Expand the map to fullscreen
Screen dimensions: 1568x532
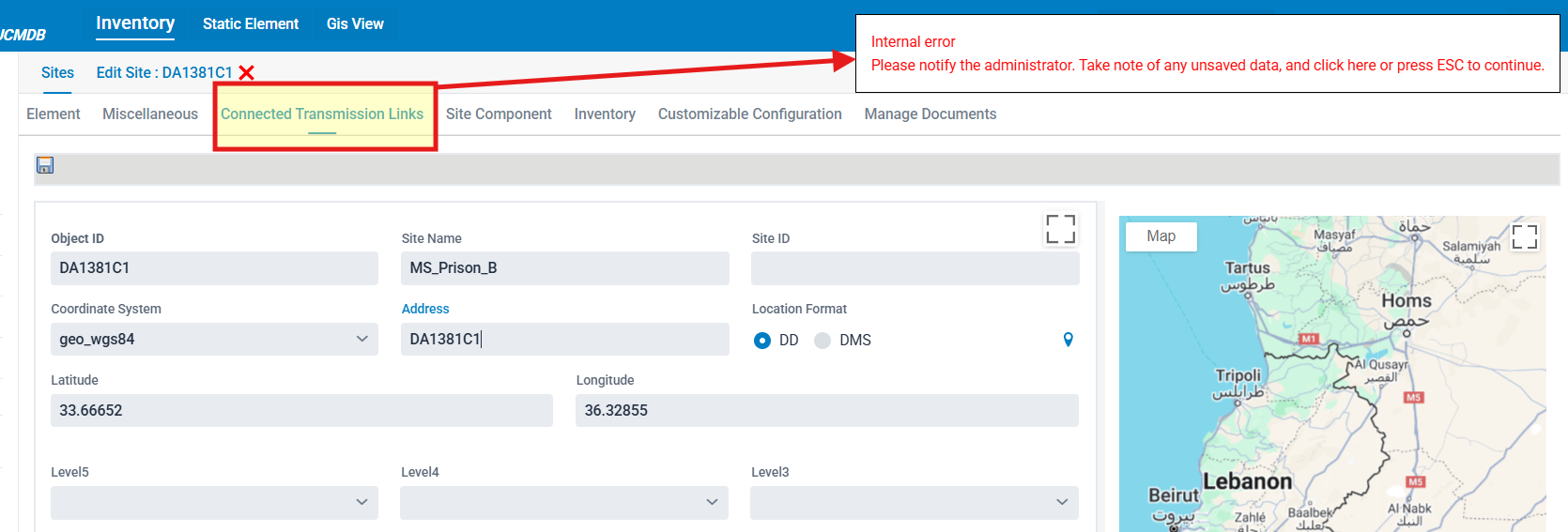pyautogui.click(x=1524, y=236)
